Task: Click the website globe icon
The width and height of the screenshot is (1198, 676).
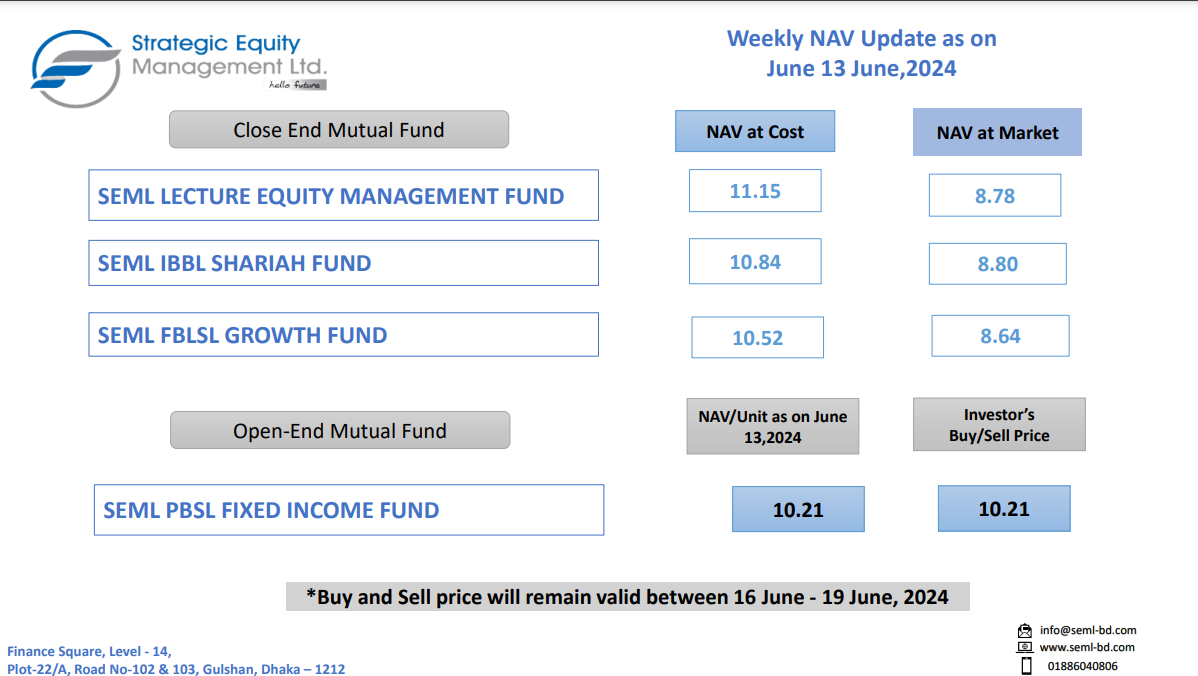Action: pos(1025,647)
